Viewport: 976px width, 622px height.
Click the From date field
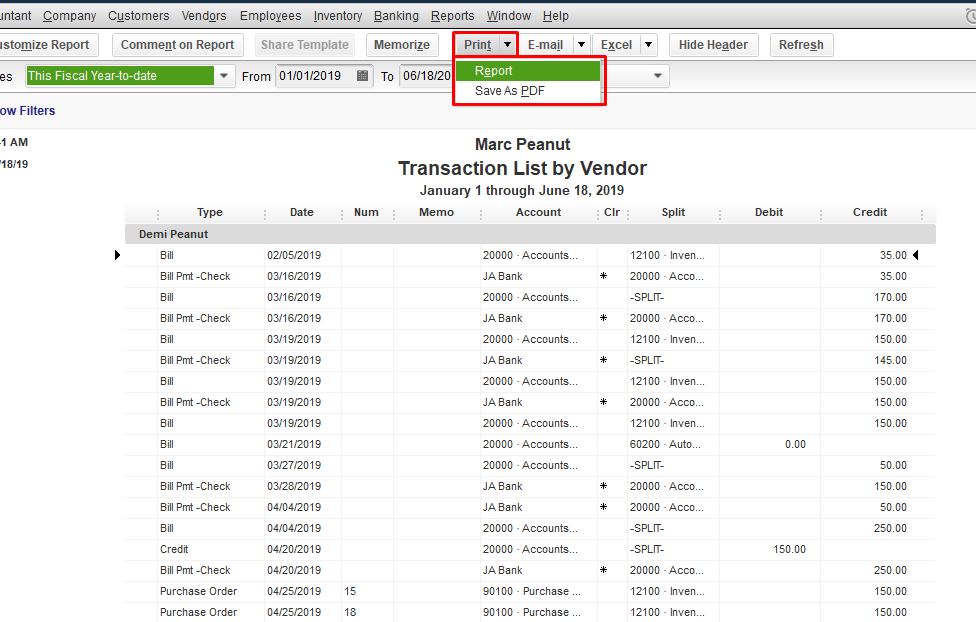[316, 76]
